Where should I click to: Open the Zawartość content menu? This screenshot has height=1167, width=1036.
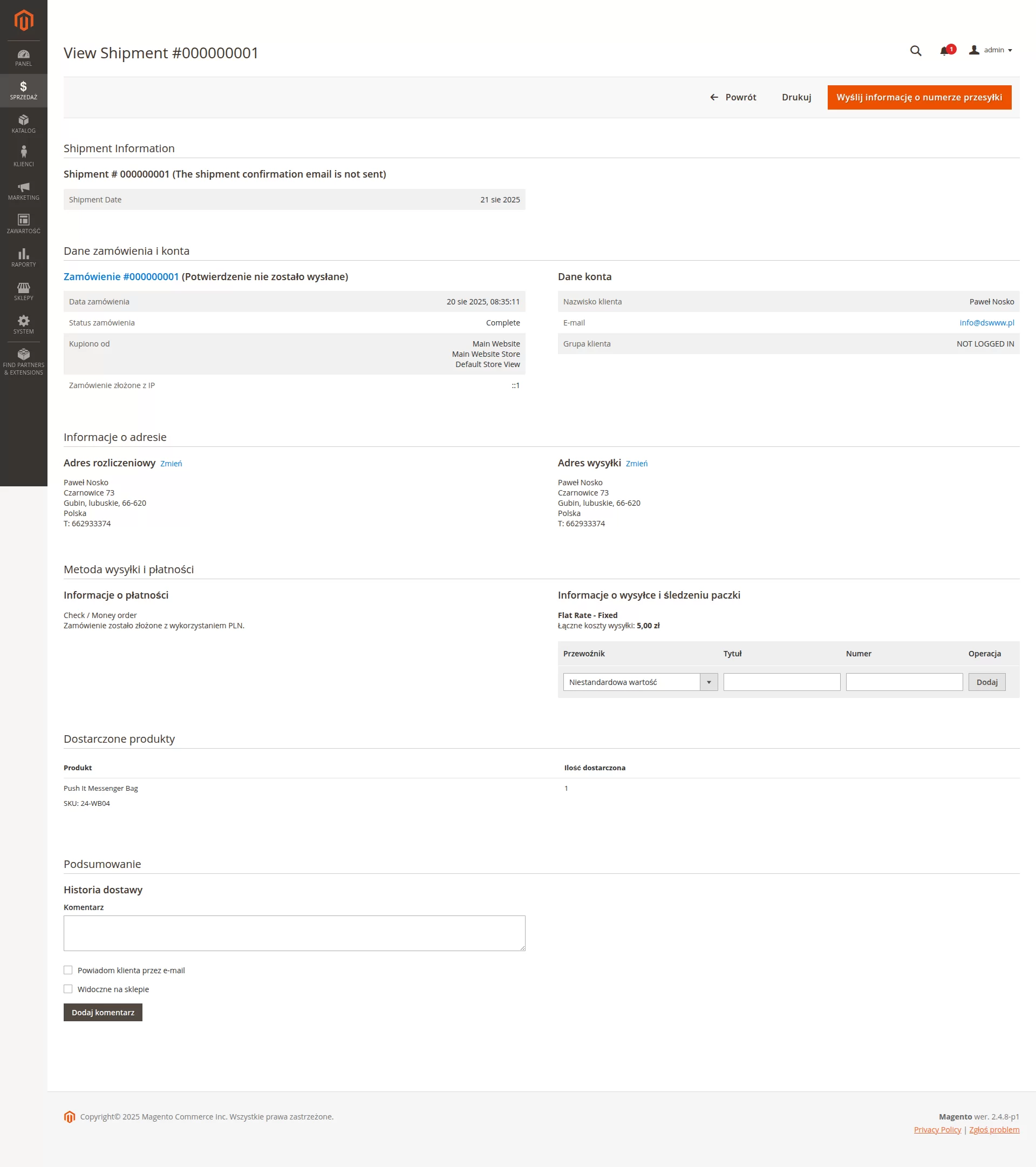[23, 223]
